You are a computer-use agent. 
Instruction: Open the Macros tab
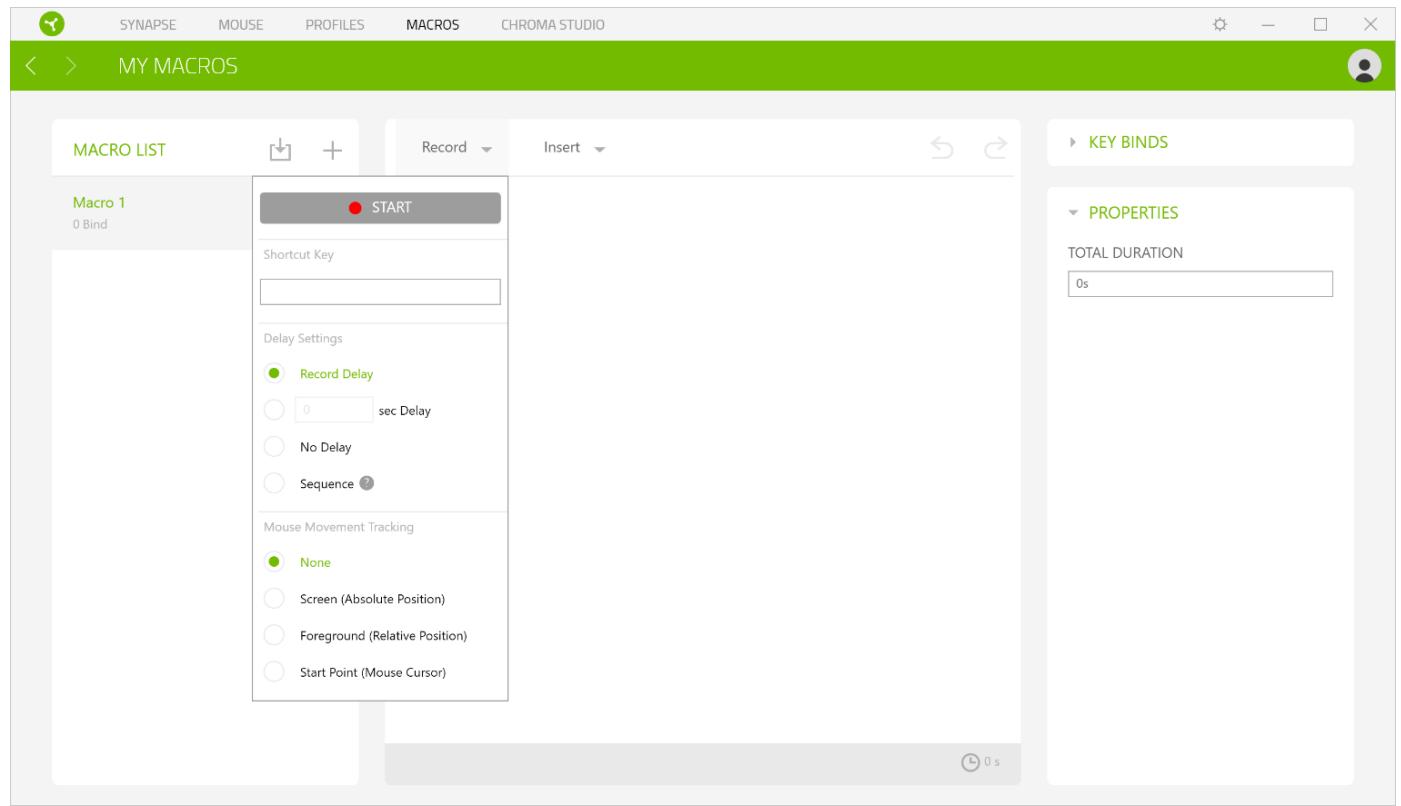click(x=433, y=23)
